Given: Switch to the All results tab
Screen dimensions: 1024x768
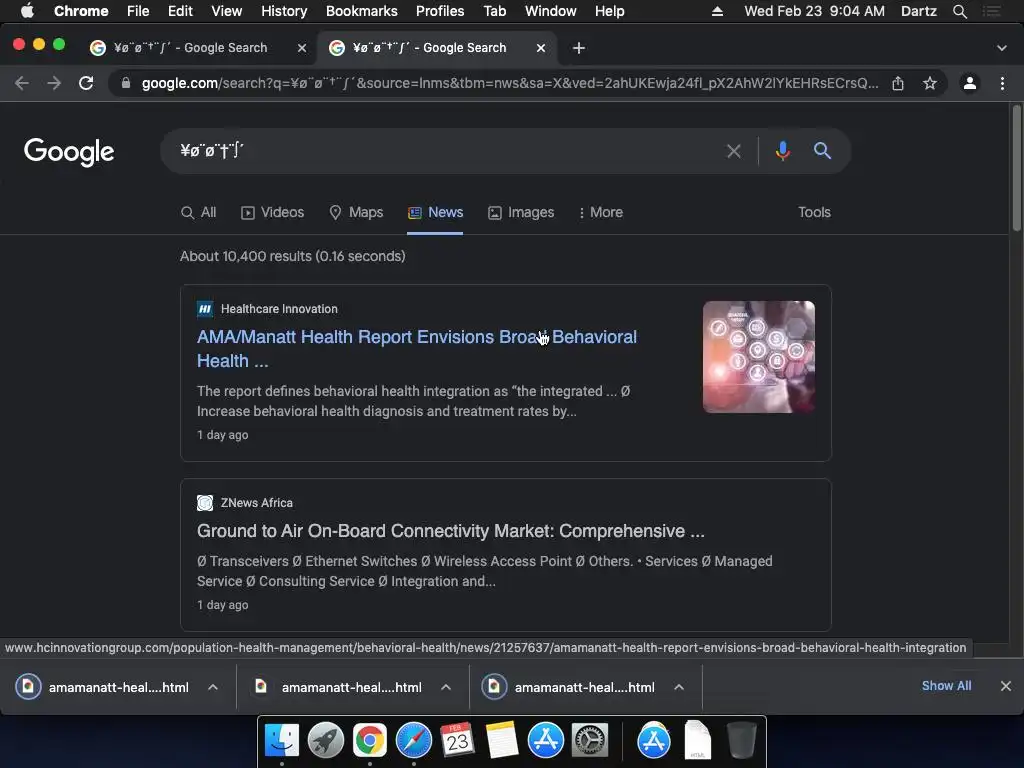Looking at the screenshot, I should point(199,212).
